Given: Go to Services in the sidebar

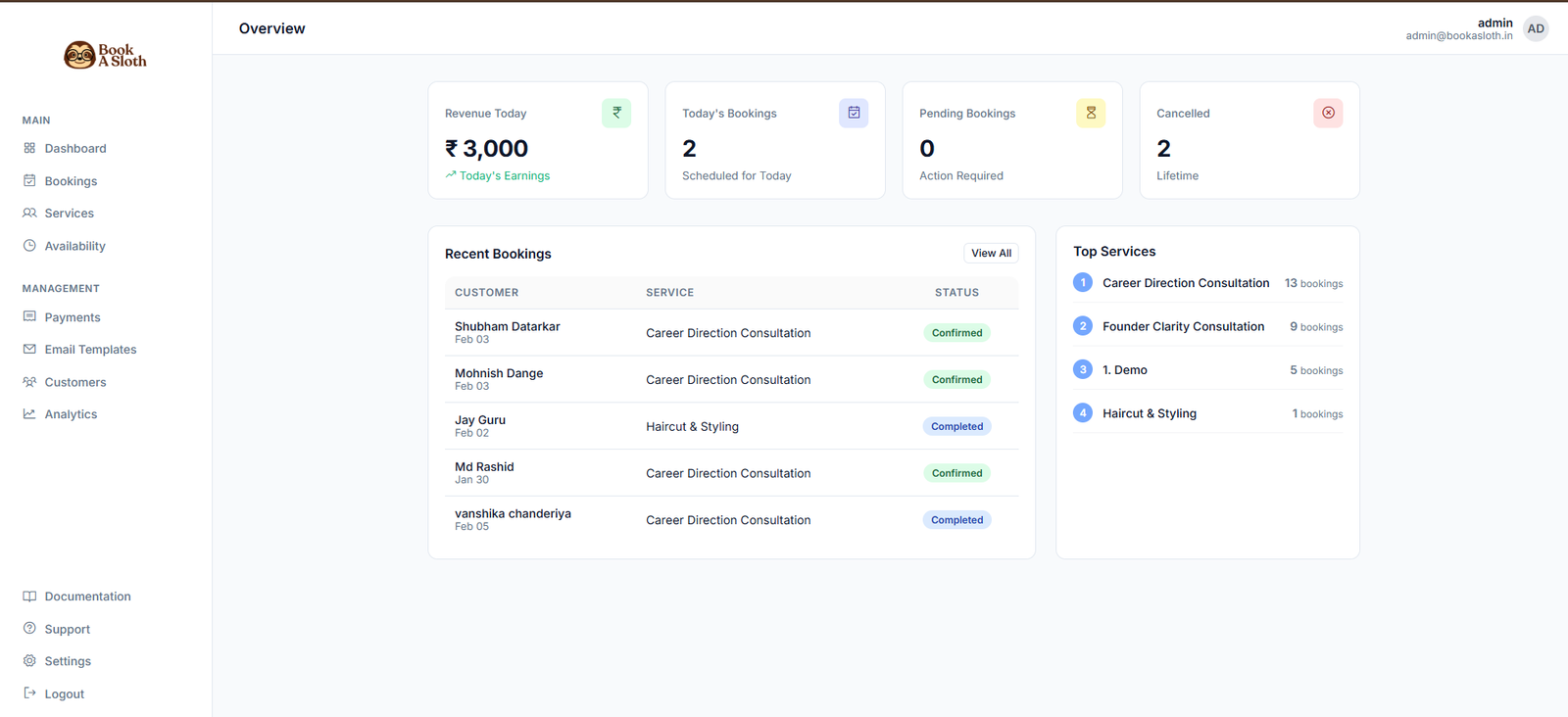Looking at the screenshot, I should coord(69,214).
